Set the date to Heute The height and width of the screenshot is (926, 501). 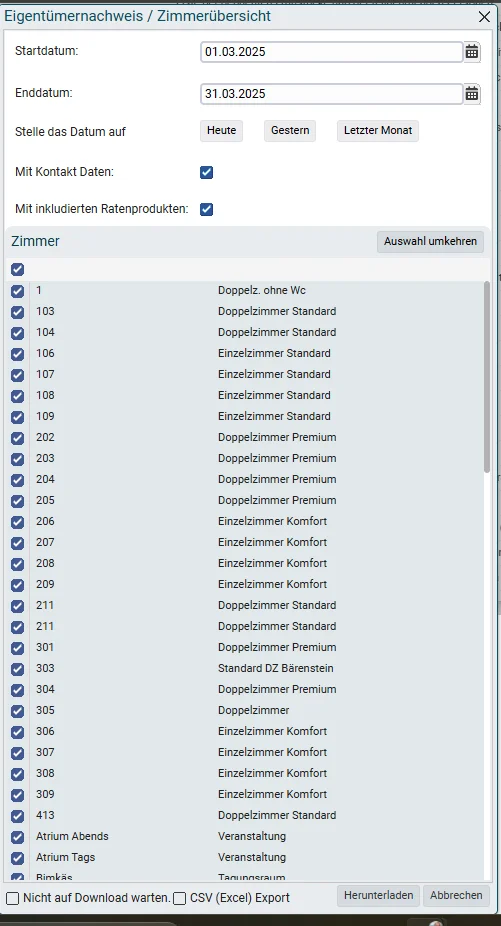click(222, 131)
